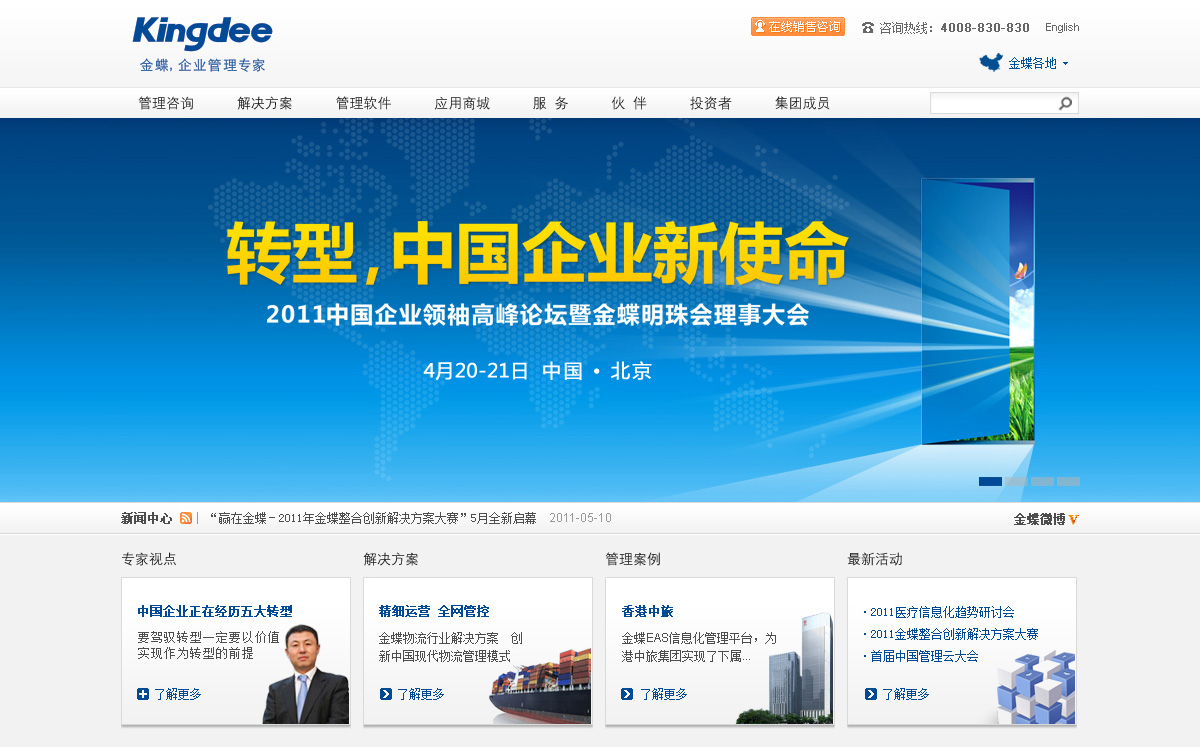Image resolution: width=1200 pixels, height=747 pixels.
Task: Open the 金蝶微博 link
Action: click(x=1040, y=519)
